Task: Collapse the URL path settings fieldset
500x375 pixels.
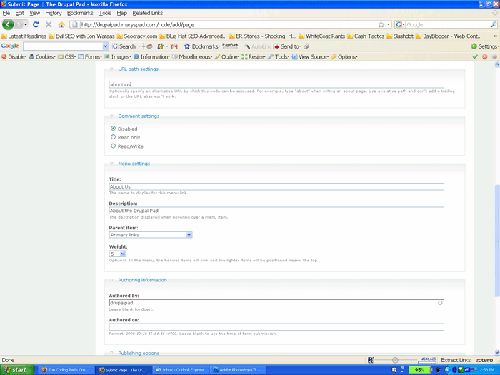Action: (x=138, y=69)
